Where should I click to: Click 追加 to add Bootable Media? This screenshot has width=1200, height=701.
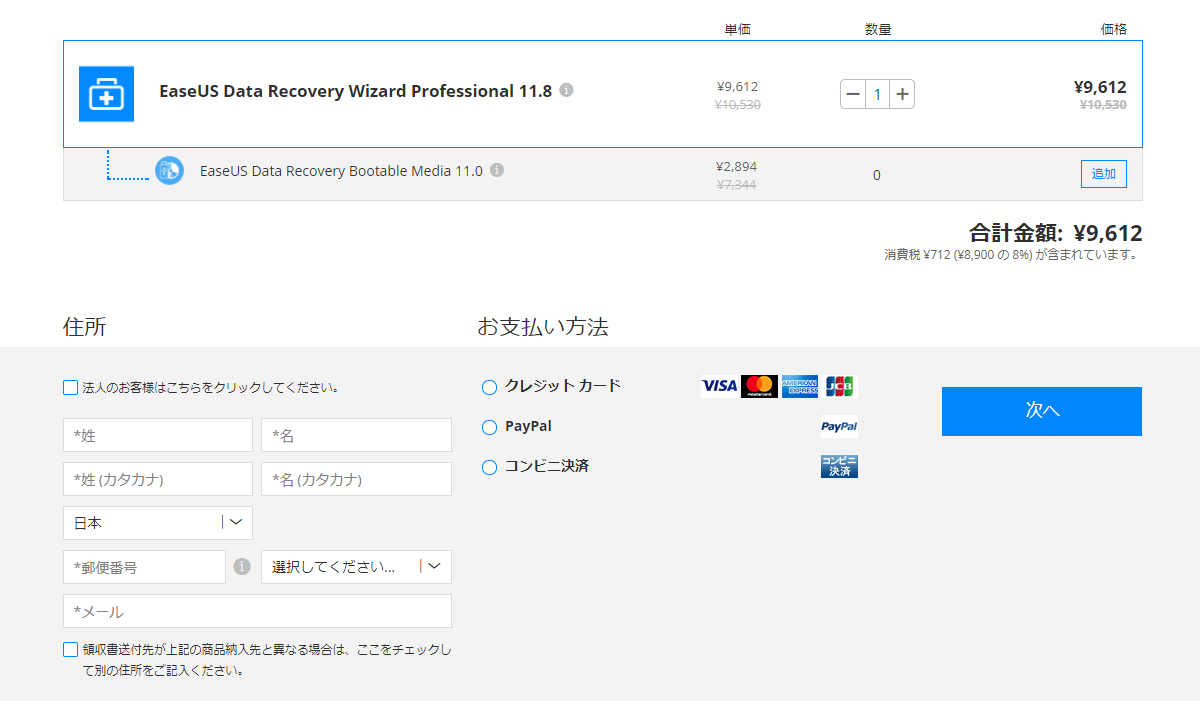click(1103, 174)
